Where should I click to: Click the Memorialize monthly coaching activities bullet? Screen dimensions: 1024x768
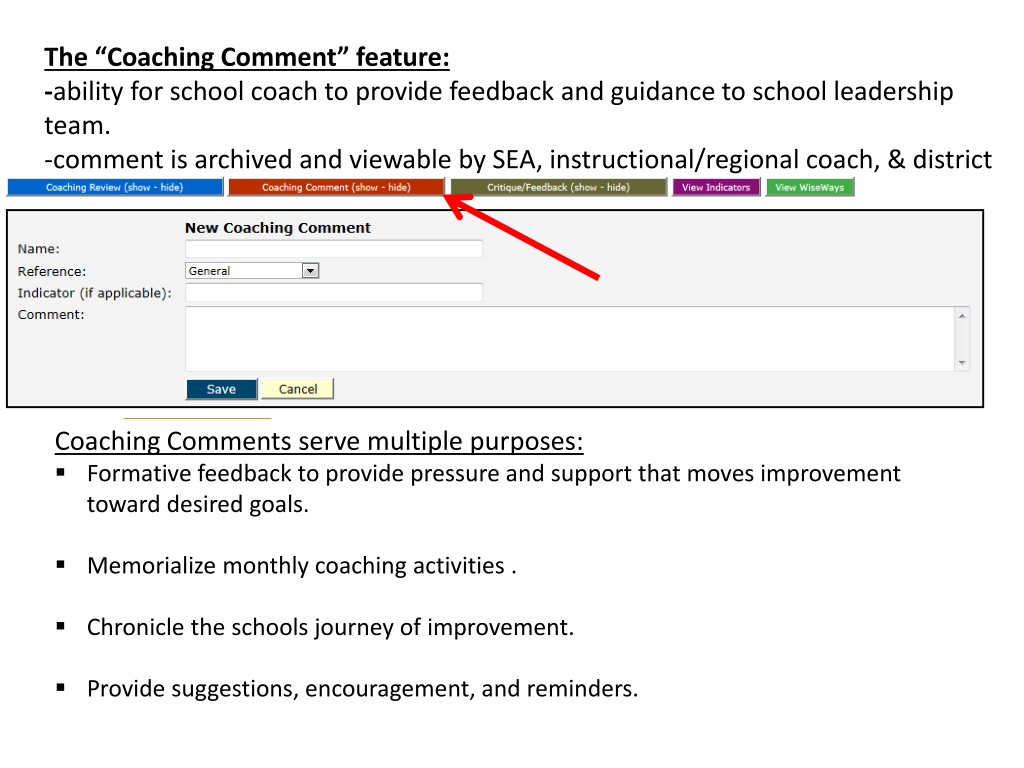click(x=302, y=566)
